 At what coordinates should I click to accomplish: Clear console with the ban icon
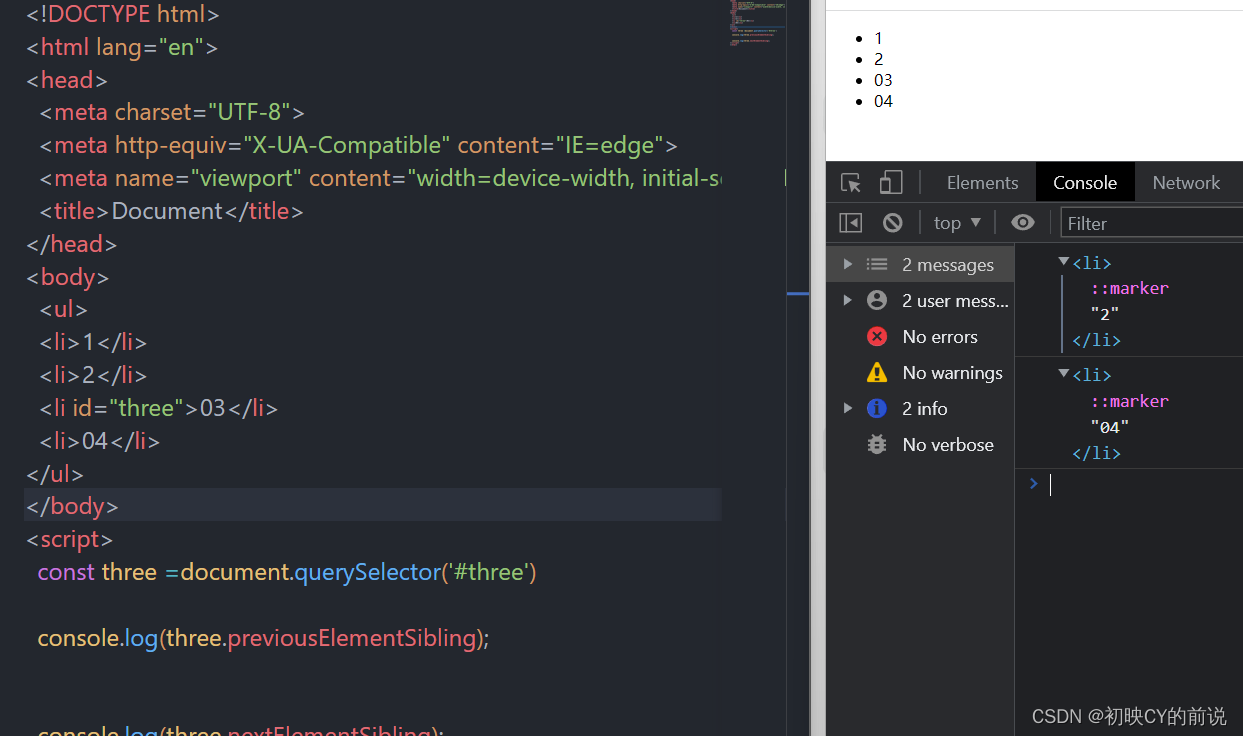893,223
